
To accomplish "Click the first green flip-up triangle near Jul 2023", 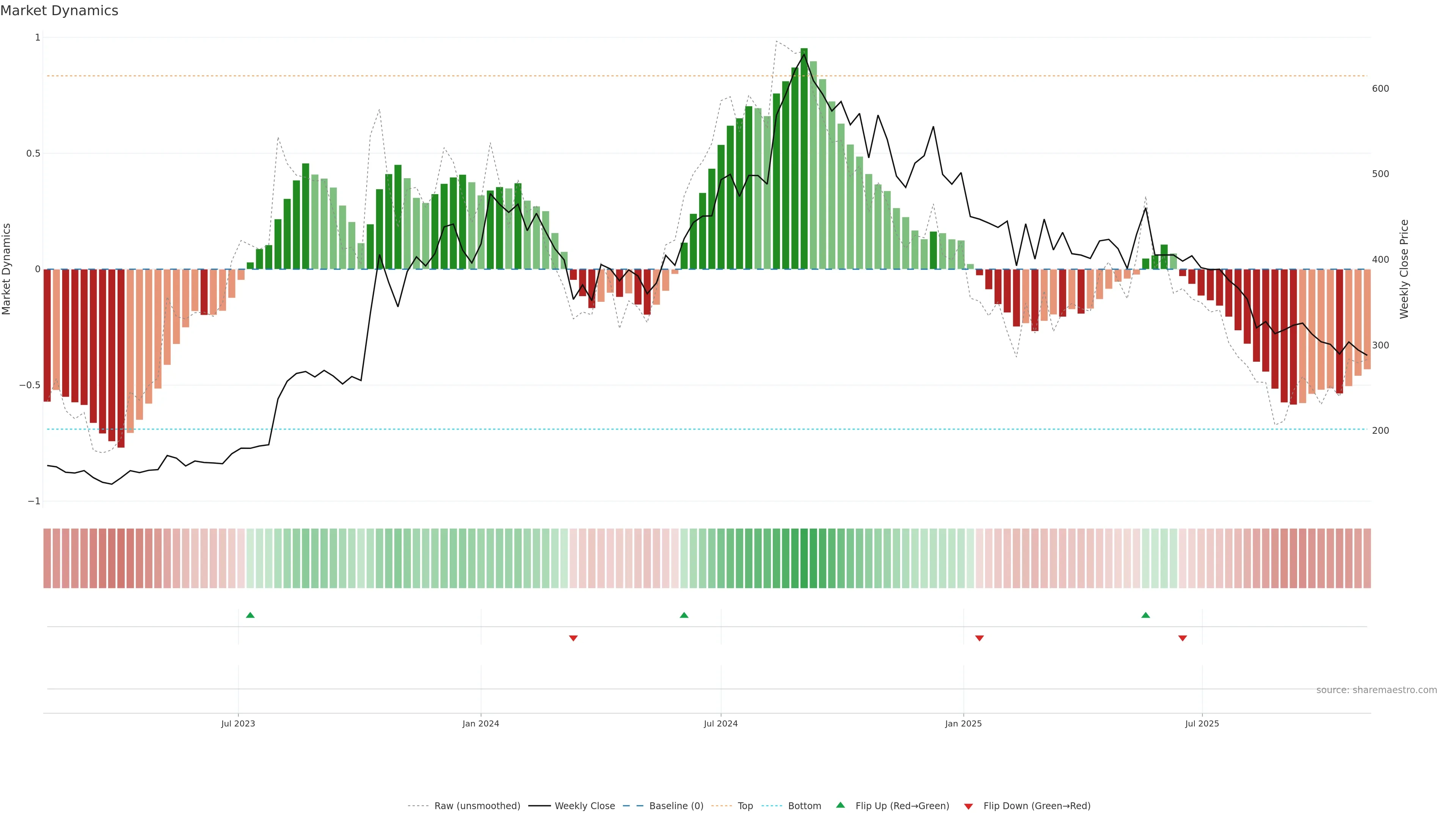I will point(250,615).
